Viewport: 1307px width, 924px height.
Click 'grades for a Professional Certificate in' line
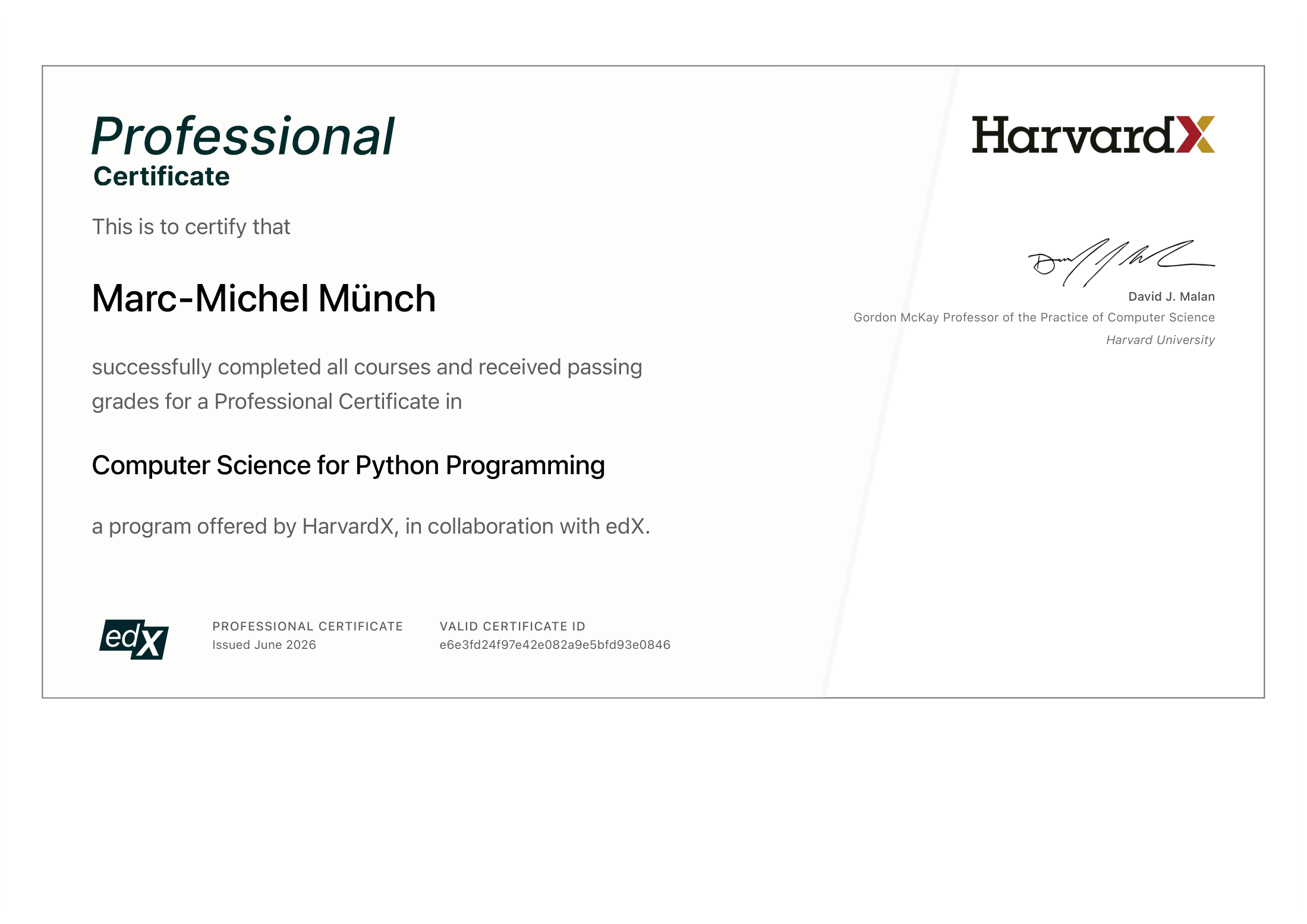pyautogui.click(x=276, y=402)
